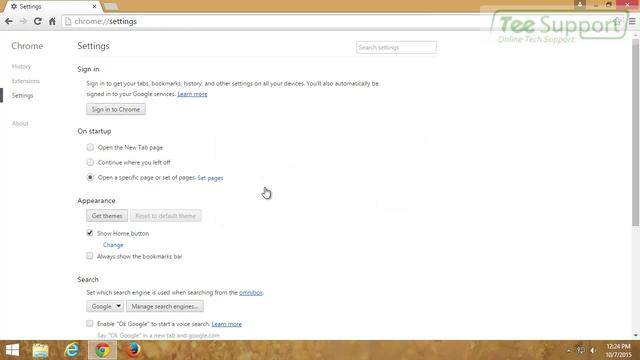This screenshot has width=640, height=360.
Task: Open the omnibox link in Search section
Action: click(251, 293)
